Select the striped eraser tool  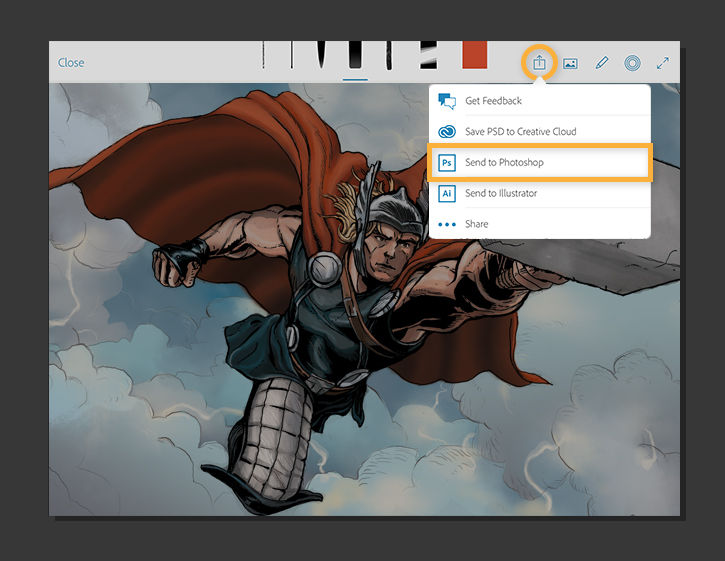pyautogui.click(x=428, y=55)
